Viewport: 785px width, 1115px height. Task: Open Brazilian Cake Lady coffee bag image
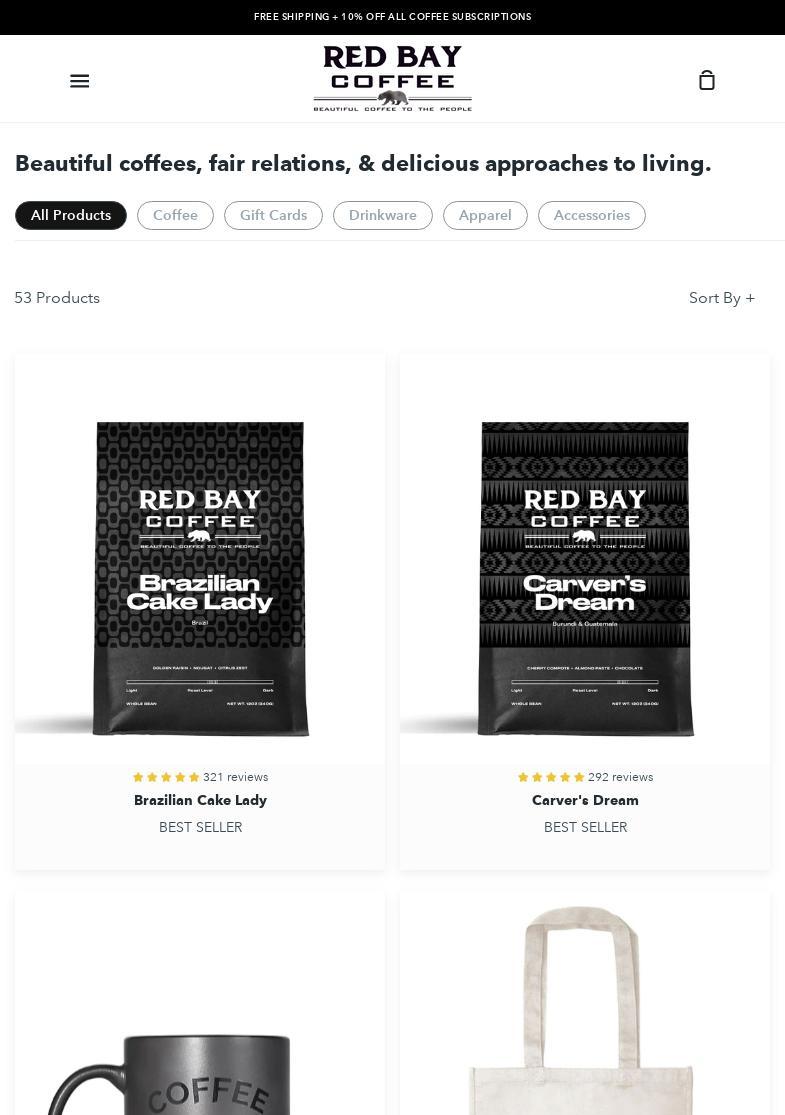pyautogui.click(x=200, y=578)
